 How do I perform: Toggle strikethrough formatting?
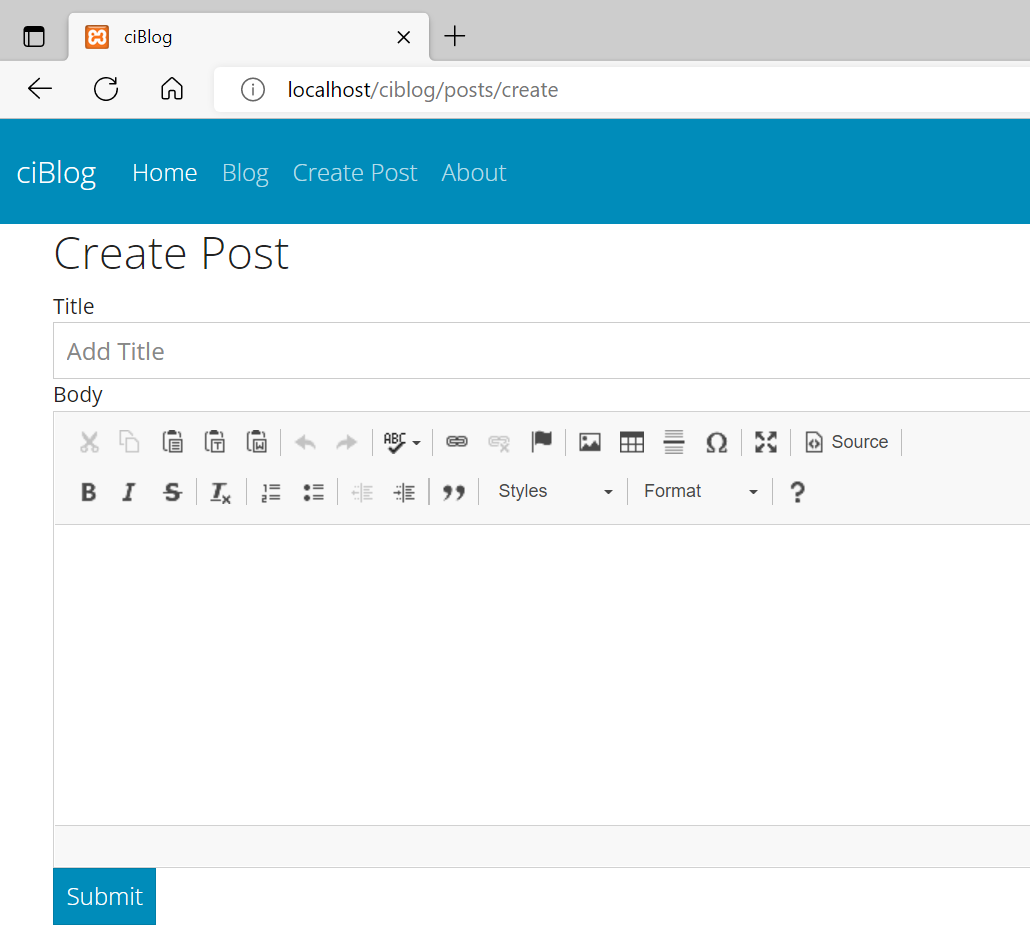[172, 492]
